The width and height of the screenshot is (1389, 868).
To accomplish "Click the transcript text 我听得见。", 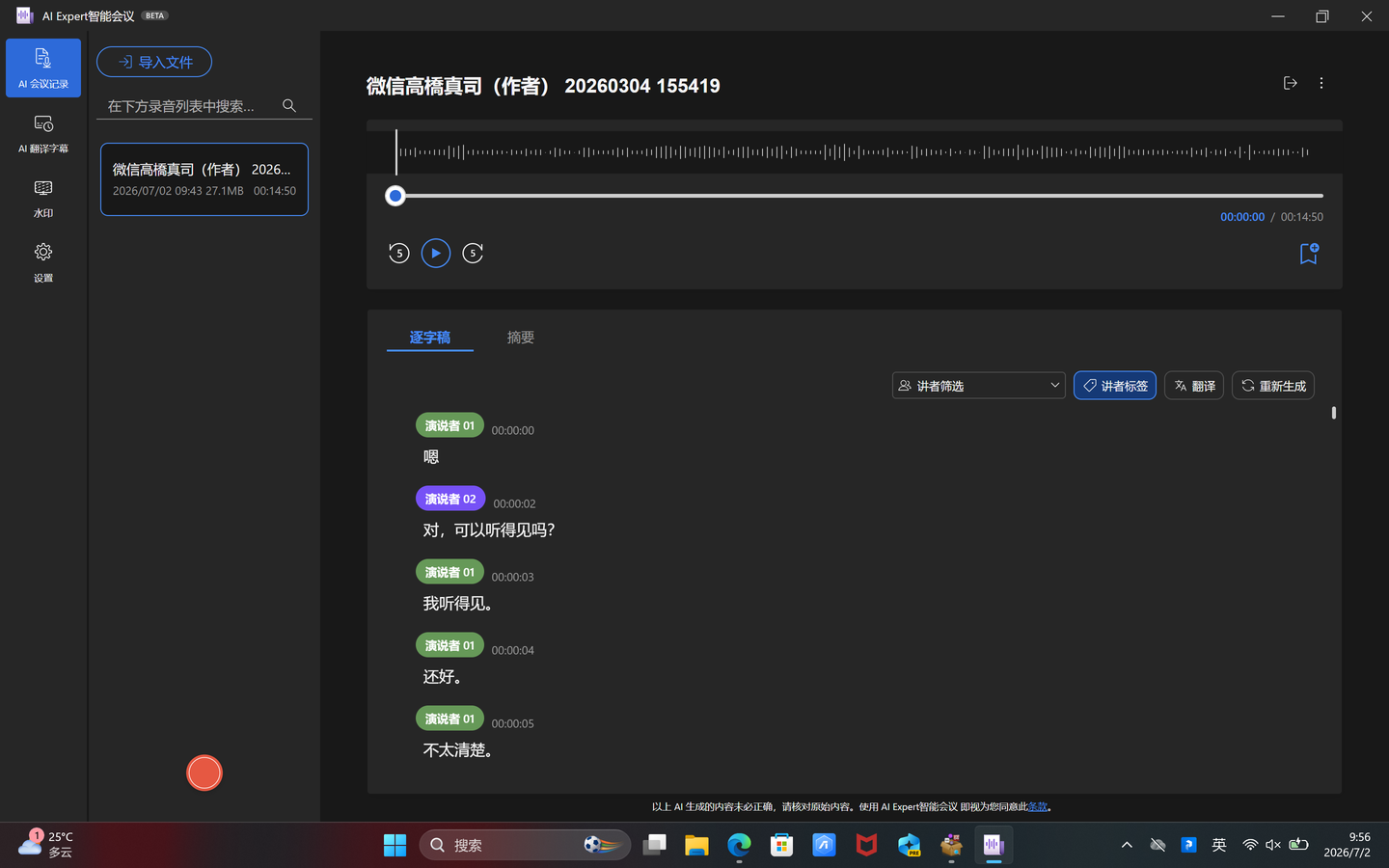I will (458, 604).
